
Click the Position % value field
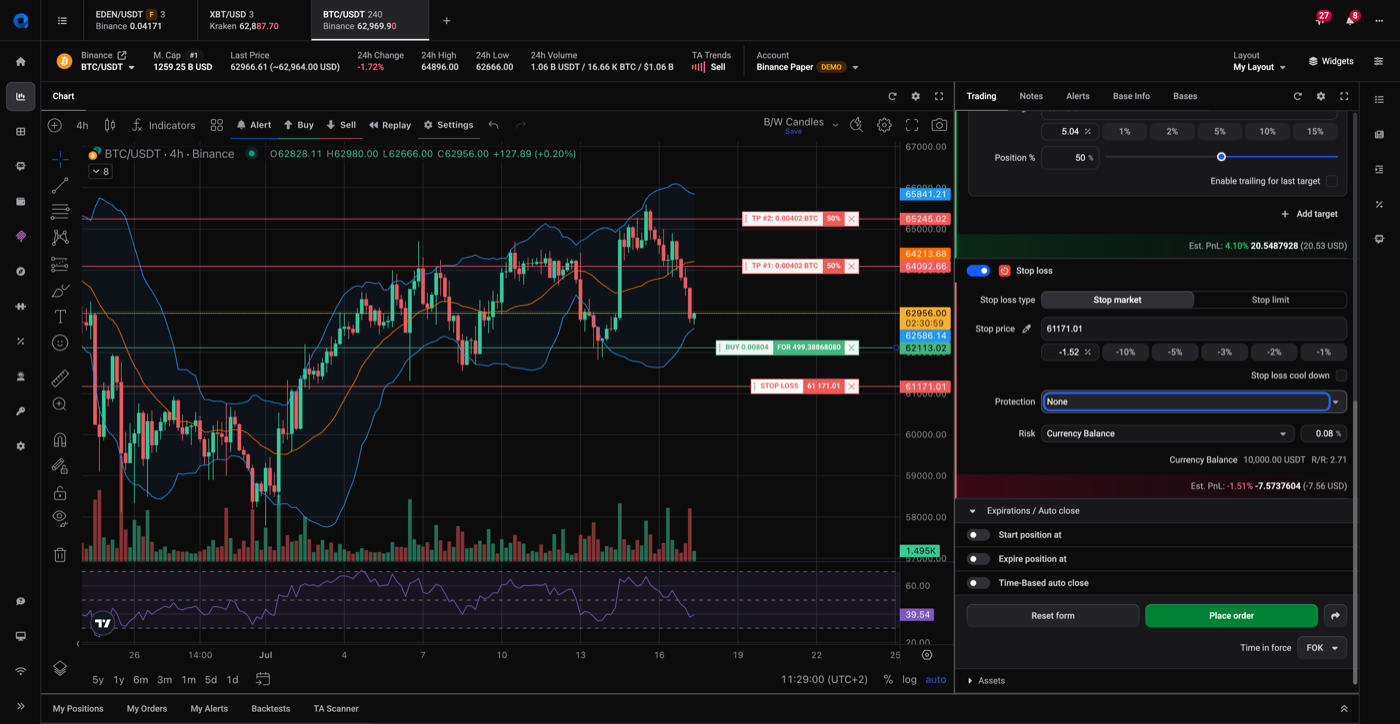(x=1070, y=158)
